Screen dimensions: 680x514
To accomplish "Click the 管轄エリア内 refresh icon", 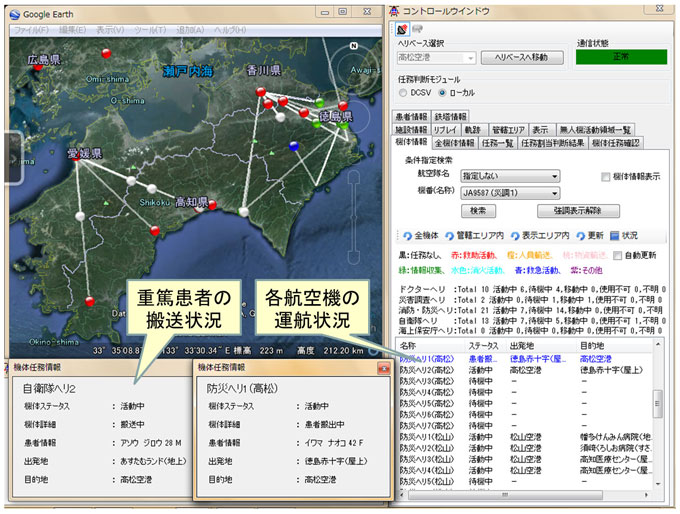I will coord(449,236).
